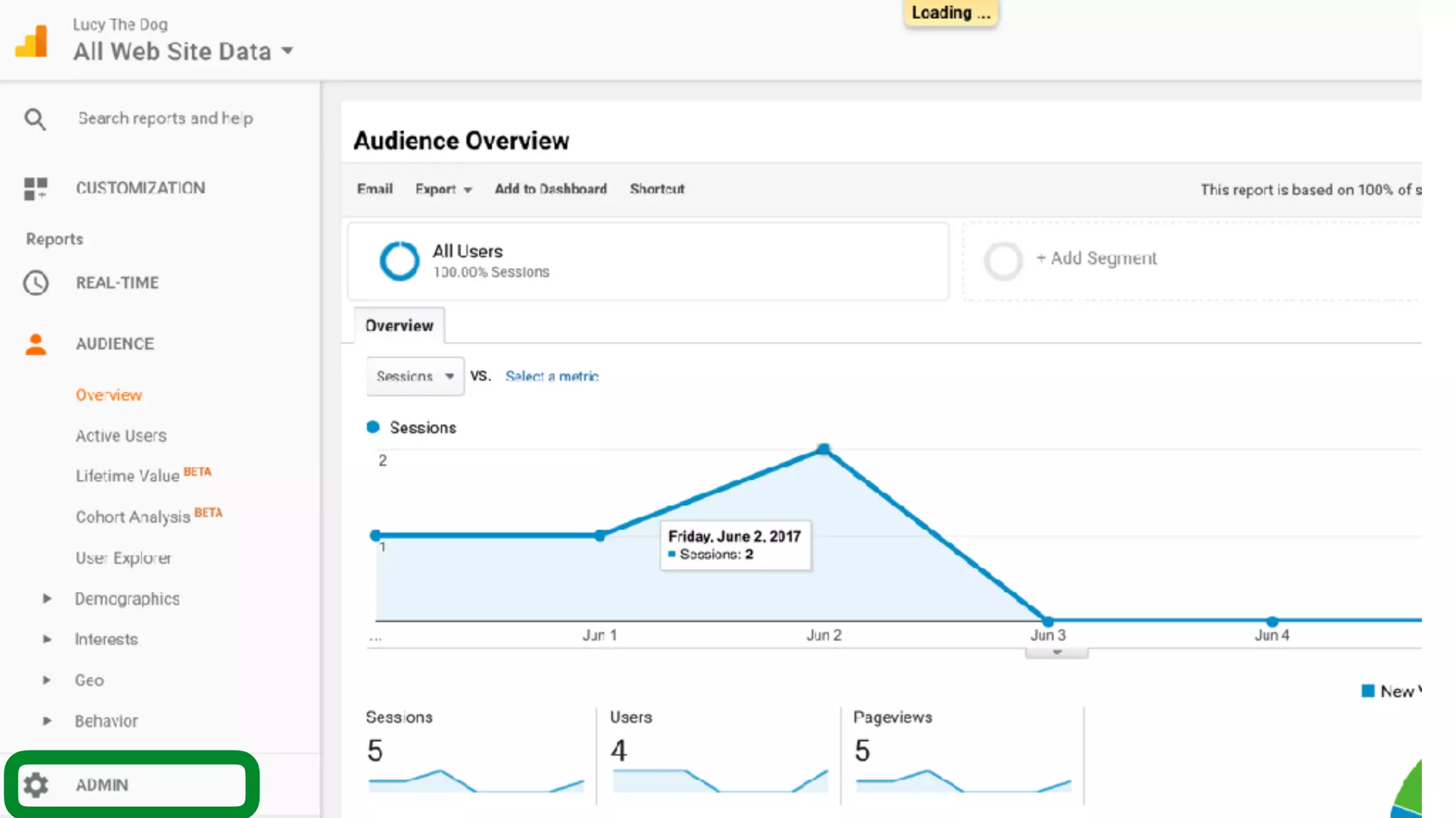Select the Overview tab
This screenshot has width=1456, height=818.
point(399,326)
